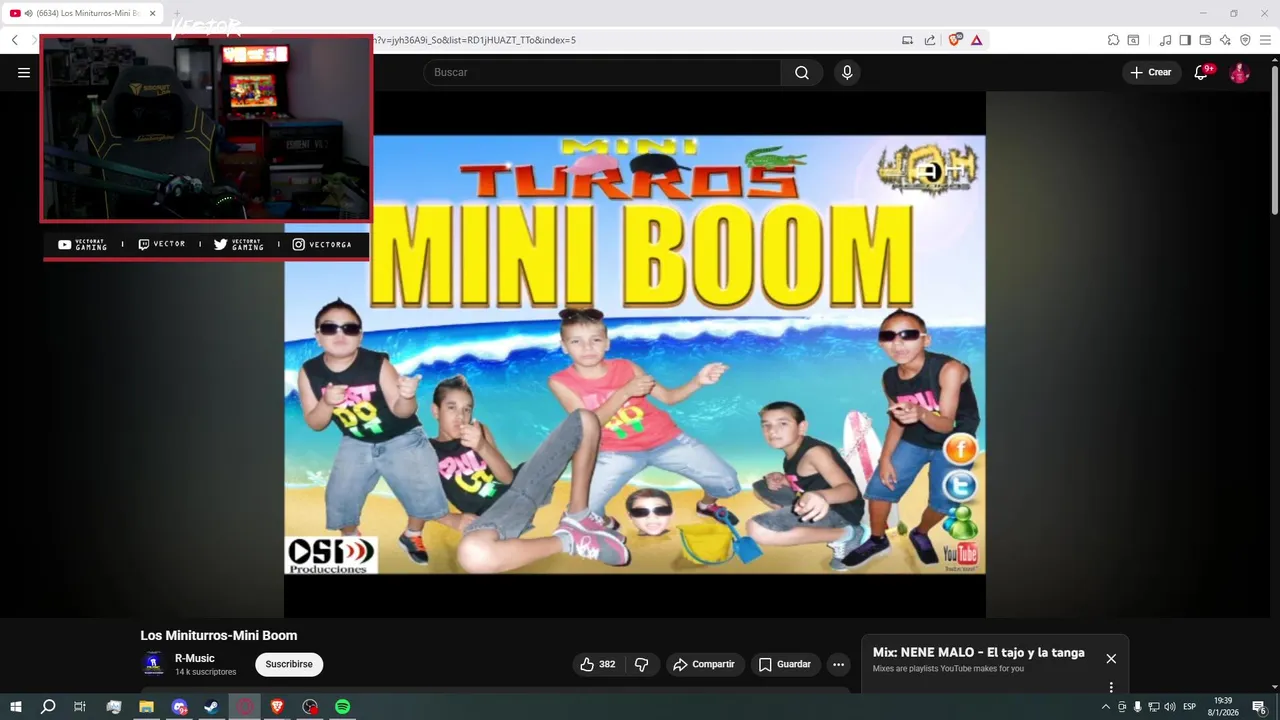Click the Mix: NENE MALO playlist title

pyautogui.click(x=978, y=652)
